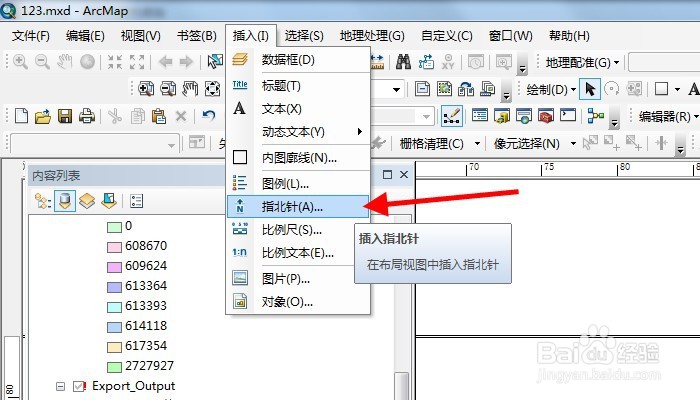Choose 内图廓线(N)... menu entry

298,158
